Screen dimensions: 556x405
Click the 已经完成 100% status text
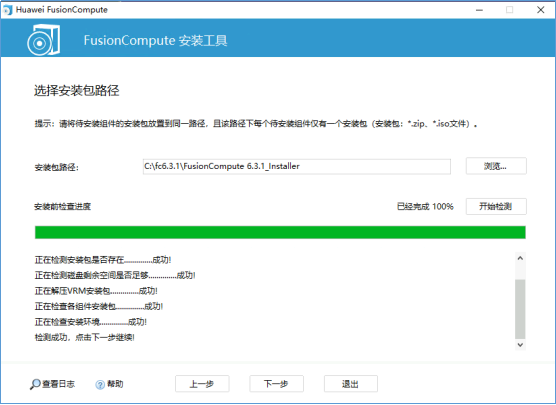coord(425,206)
